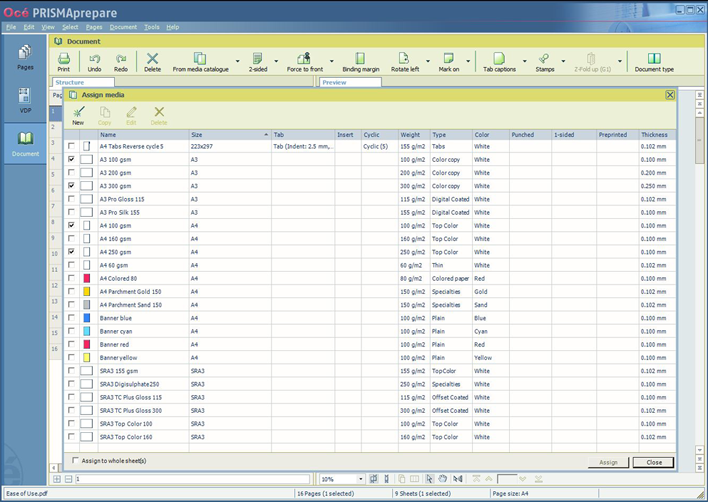Click the Weight column header
The height and width of the screenshot is (502, 708).
(x=414, y=135)
